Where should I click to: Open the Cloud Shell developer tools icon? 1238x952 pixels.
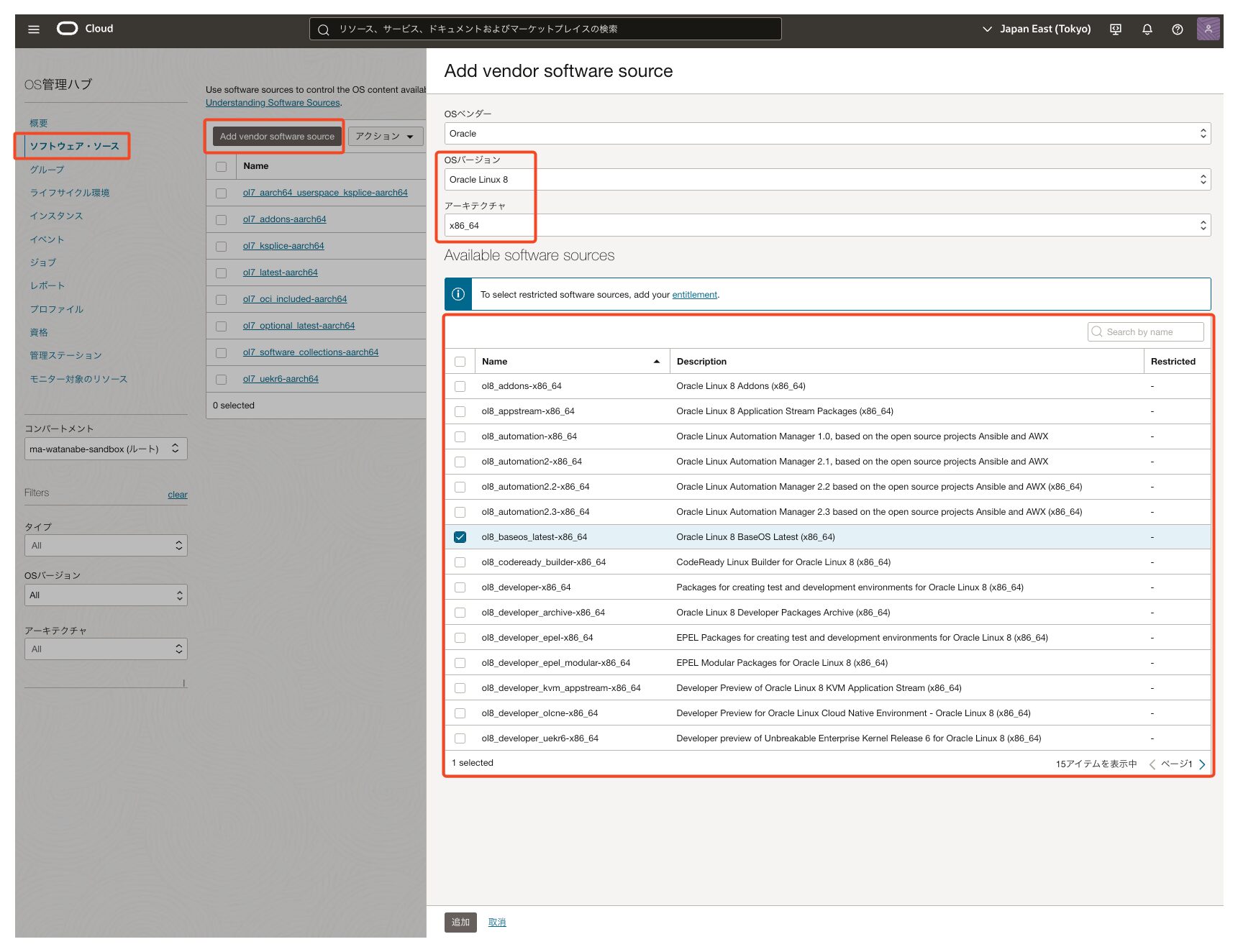1116,29
